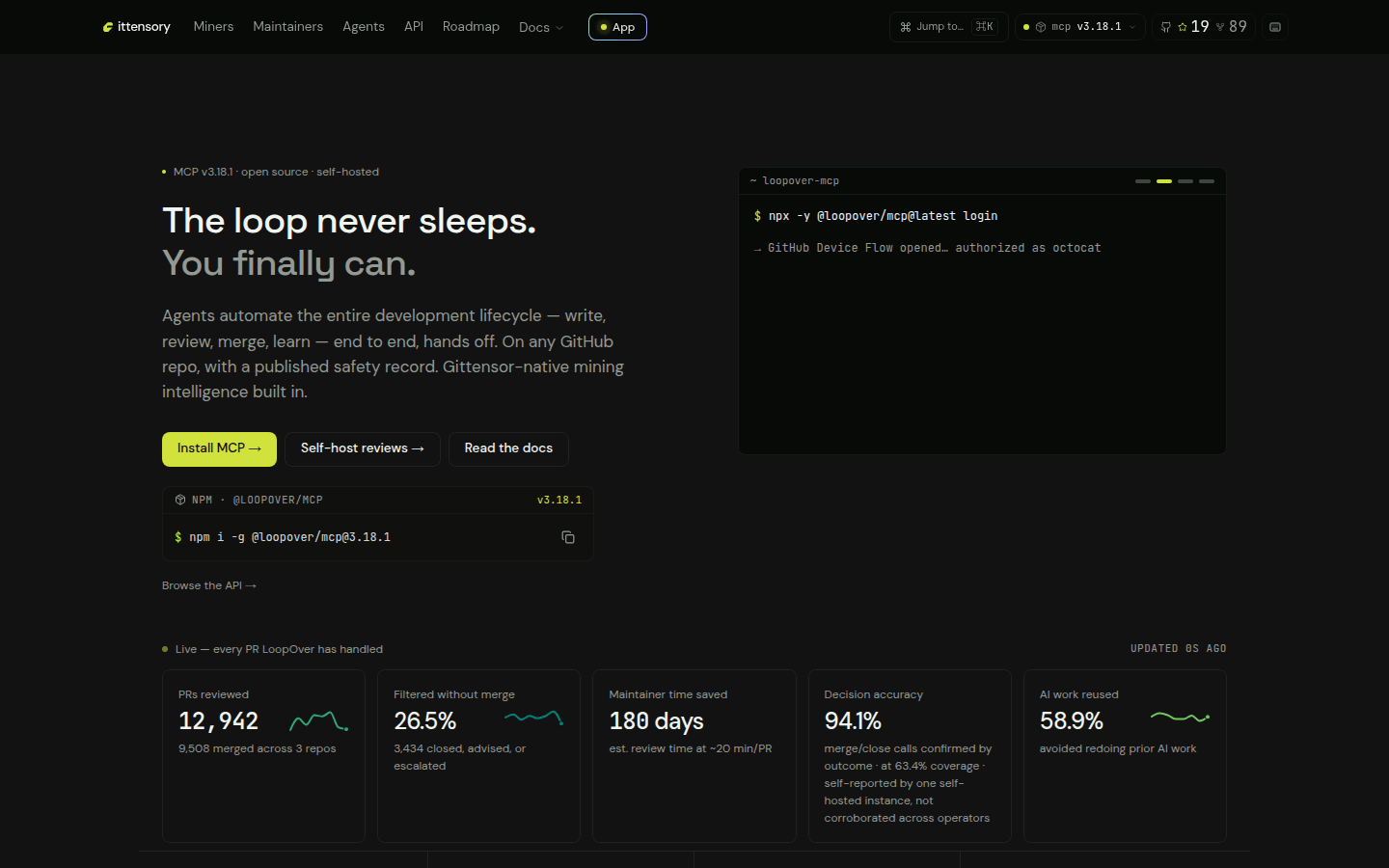Copy the npm install command
The width and height of the screenshot is (1389, 868).
point(568,537)
